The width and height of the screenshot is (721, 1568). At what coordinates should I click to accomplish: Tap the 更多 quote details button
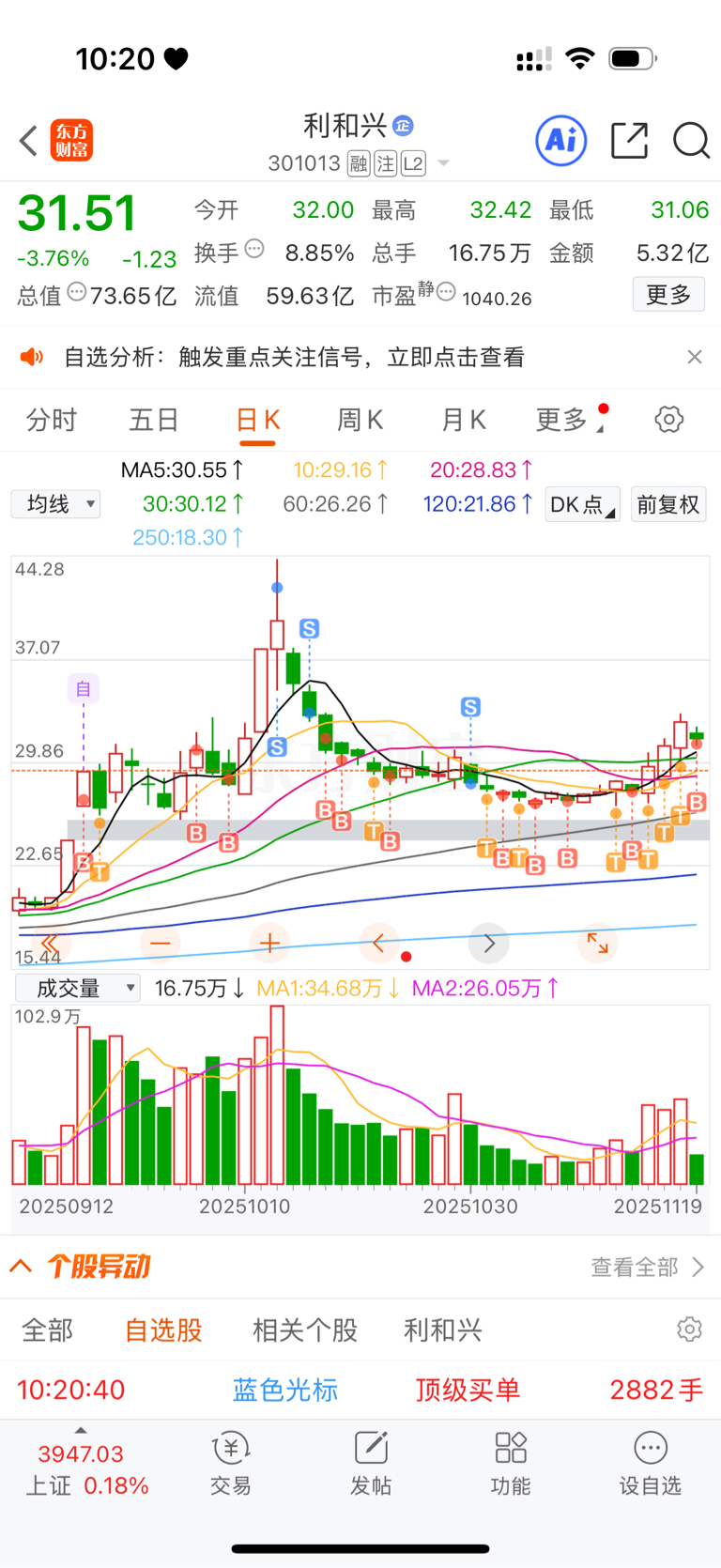pyautogui.click(x=668, y=295)
